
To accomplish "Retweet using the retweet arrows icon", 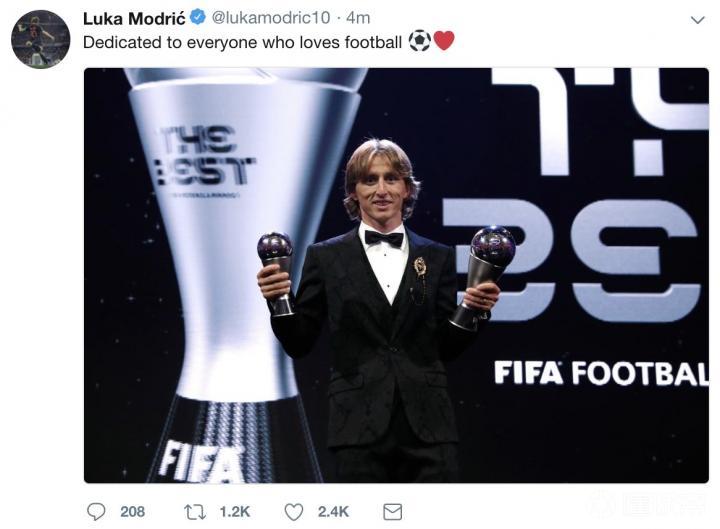I will tap(196, 511).
